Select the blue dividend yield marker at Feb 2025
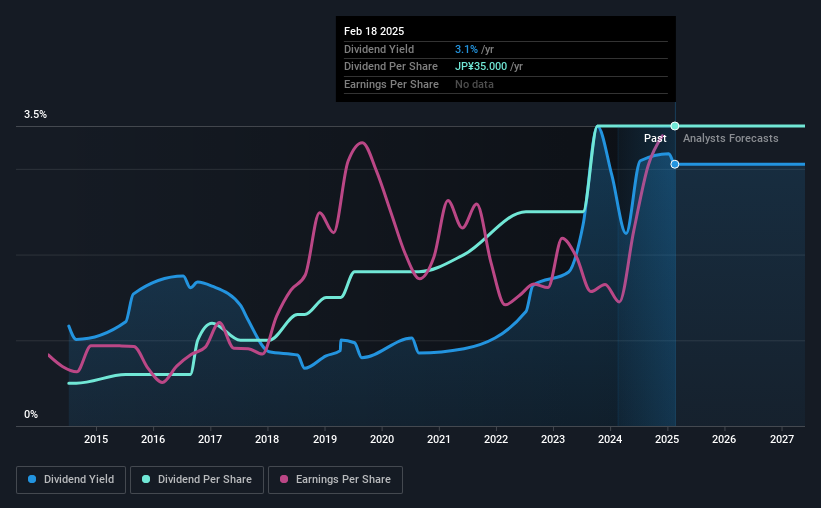821x508 pixels. (675, 164)
